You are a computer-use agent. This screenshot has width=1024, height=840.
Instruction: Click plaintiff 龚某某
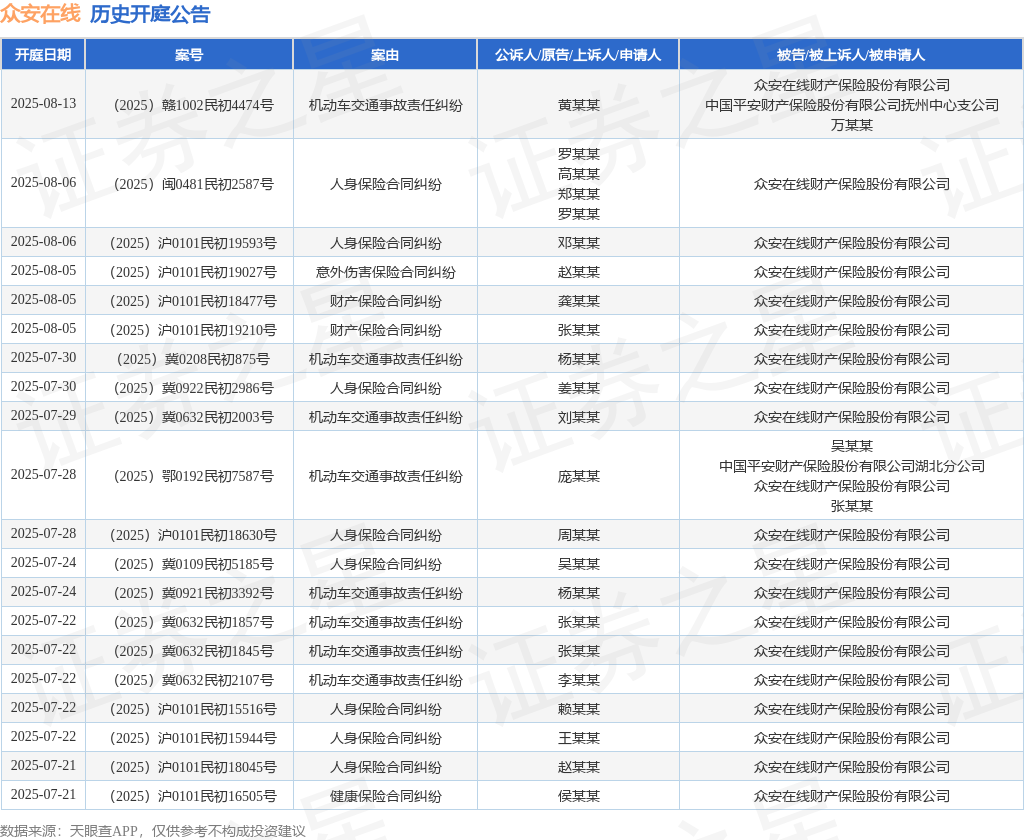[x=579, y=301]
